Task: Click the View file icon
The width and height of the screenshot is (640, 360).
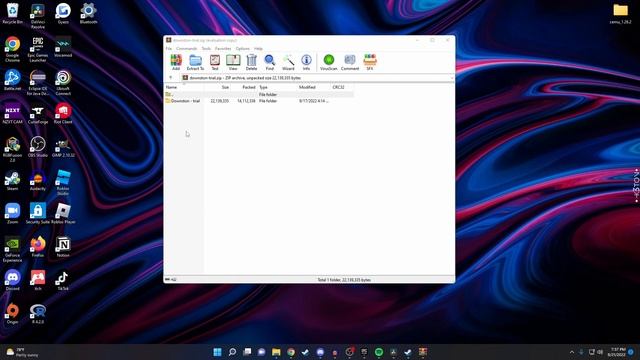Action: (233, 62)
